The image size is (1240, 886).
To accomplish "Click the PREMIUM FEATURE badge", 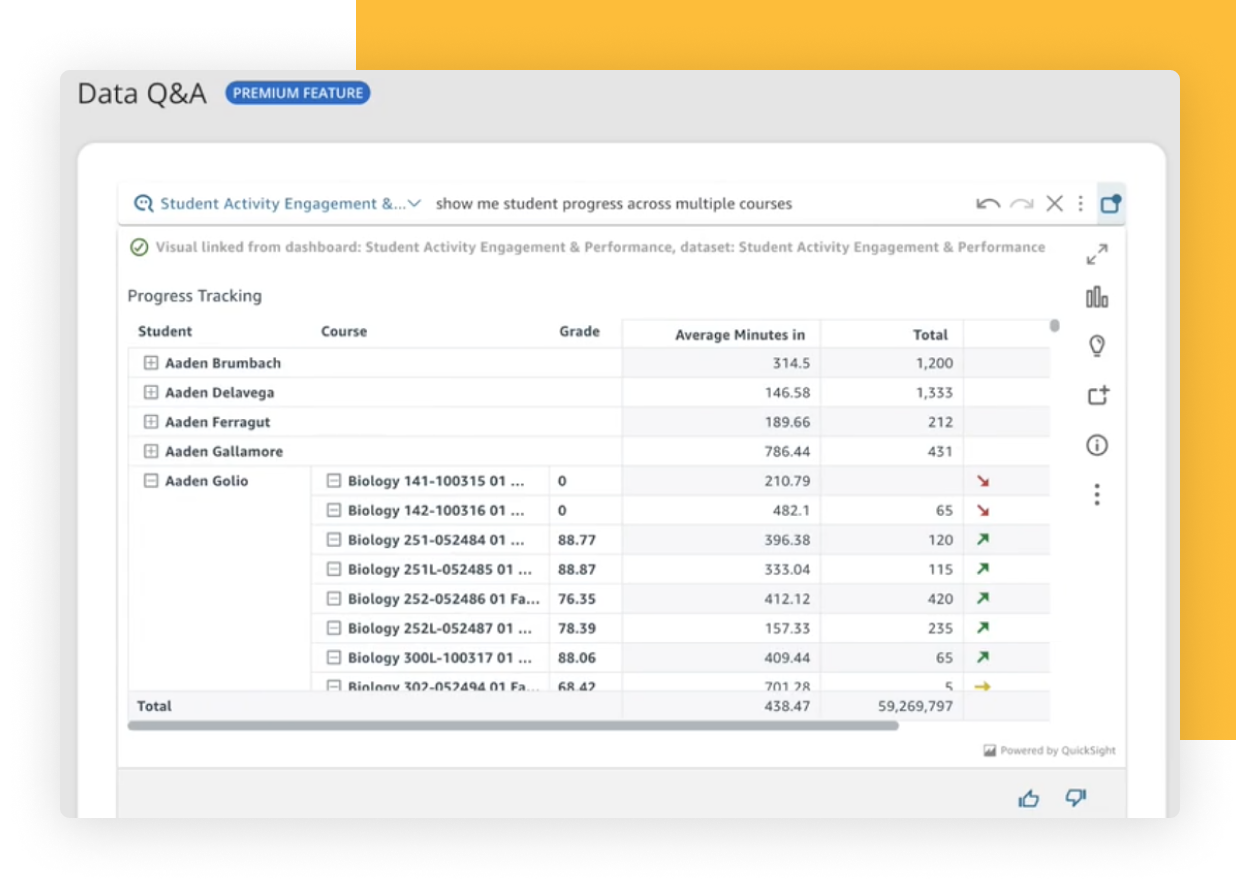I will (x=298, y=93).
